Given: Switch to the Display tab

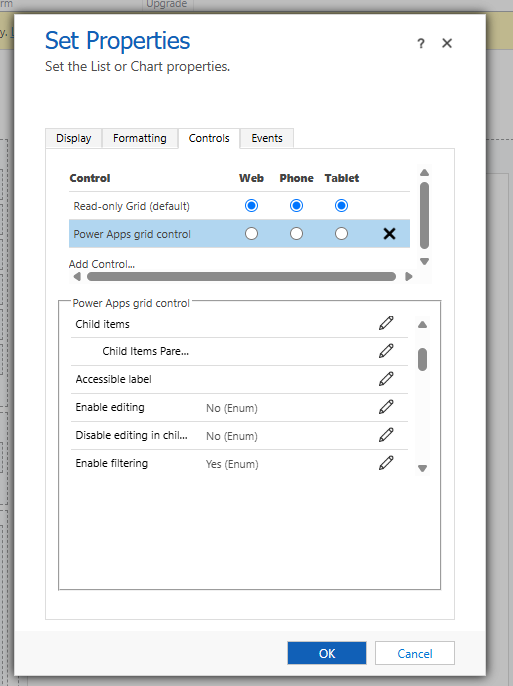Looking at the screenshot, I should click(x=73, y=138).
